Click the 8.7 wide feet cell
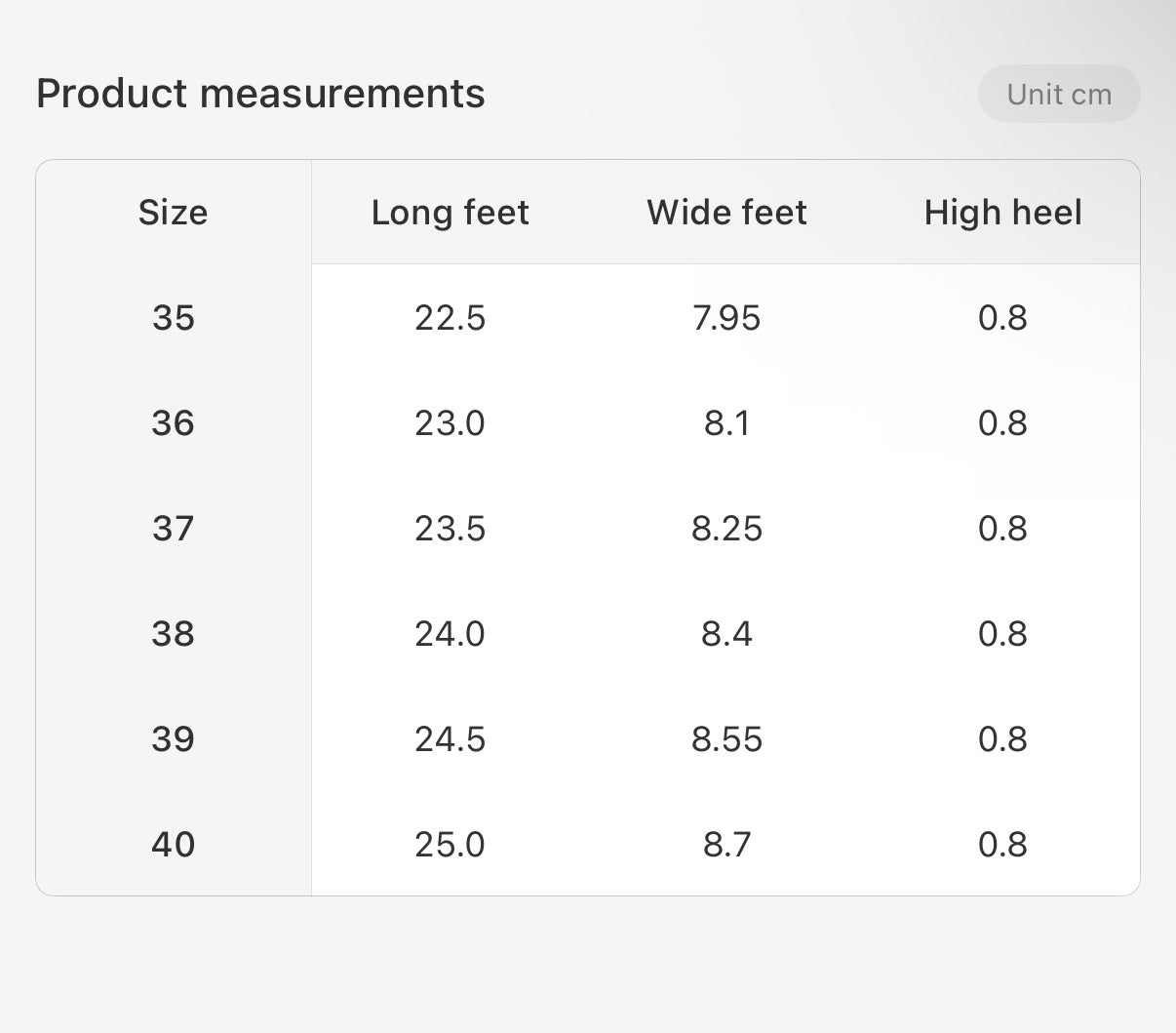Screen dimensions: 1176x1033 [726, 845]
